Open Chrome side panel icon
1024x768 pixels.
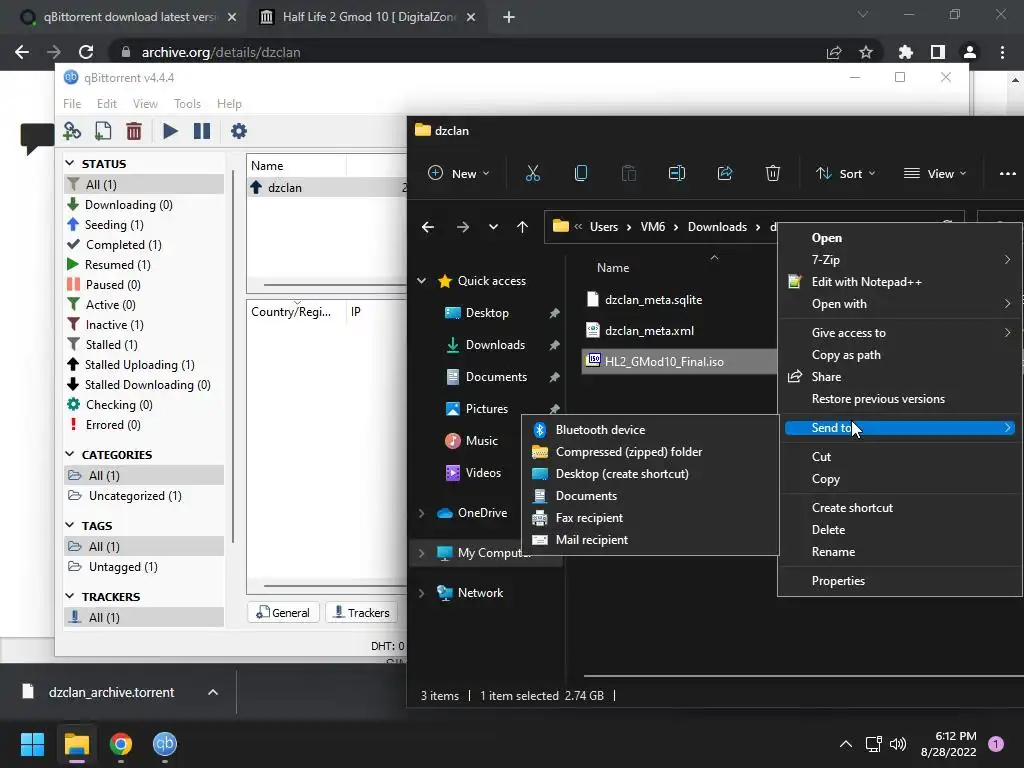938,52
